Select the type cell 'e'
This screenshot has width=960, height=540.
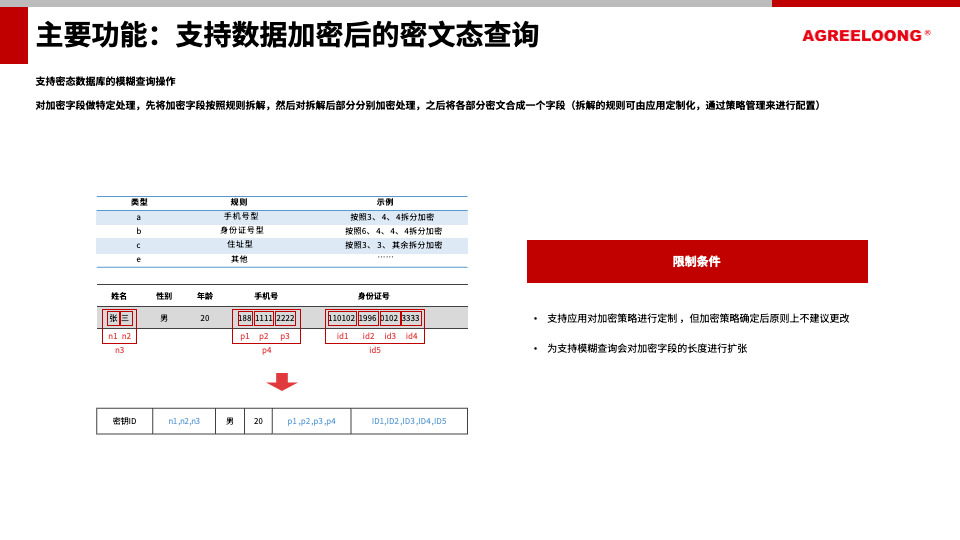(138, 260)
